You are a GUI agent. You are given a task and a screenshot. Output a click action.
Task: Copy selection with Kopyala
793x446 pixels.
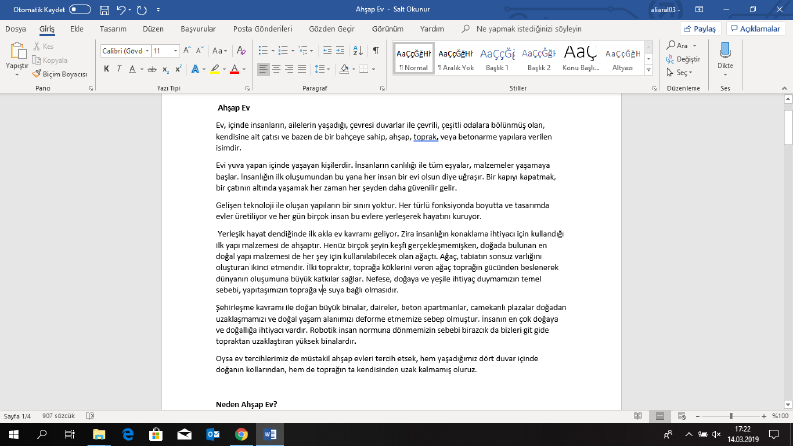(50, 60)
